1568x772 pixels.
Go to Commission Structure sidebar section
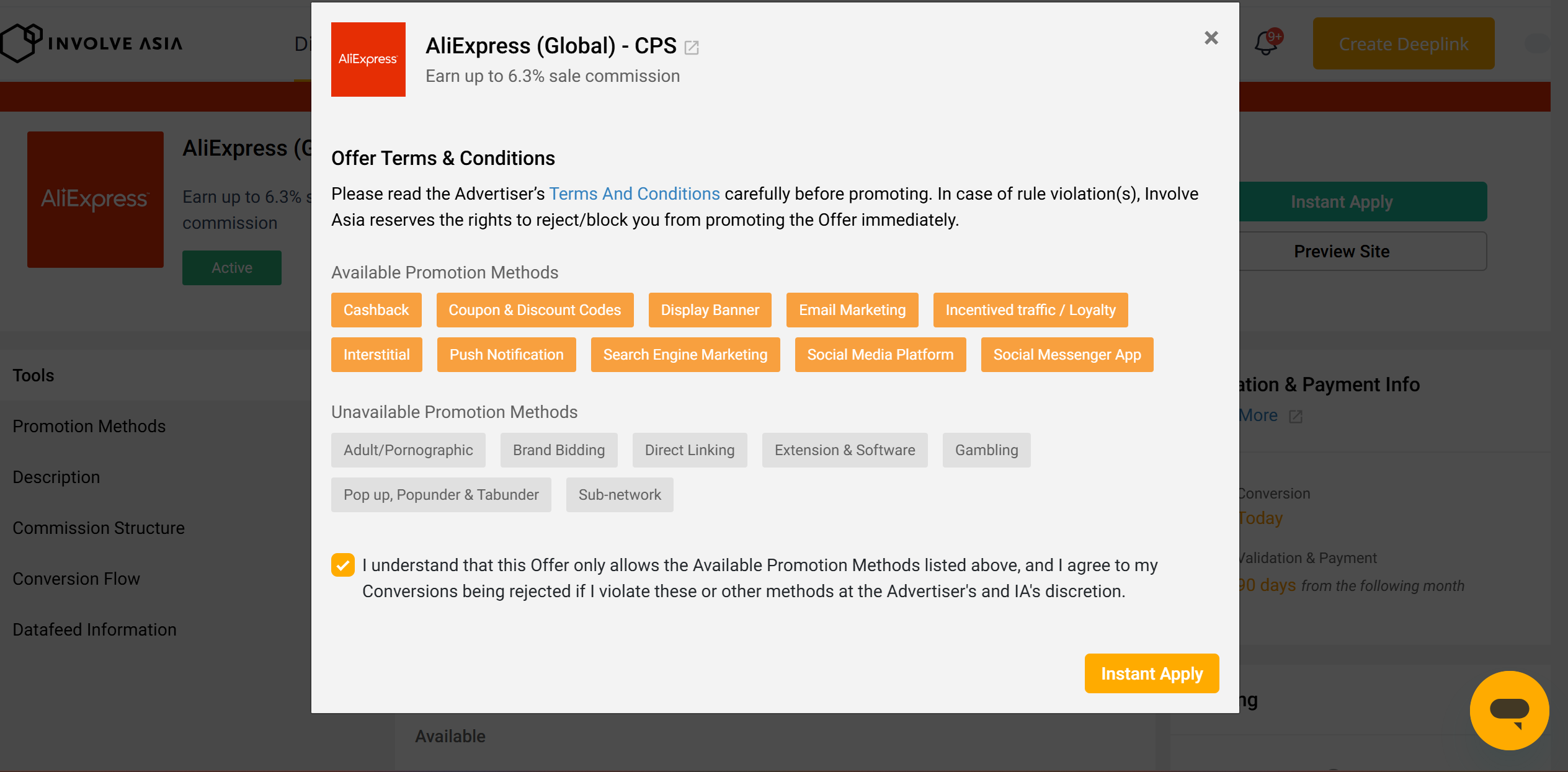[99, 528]
